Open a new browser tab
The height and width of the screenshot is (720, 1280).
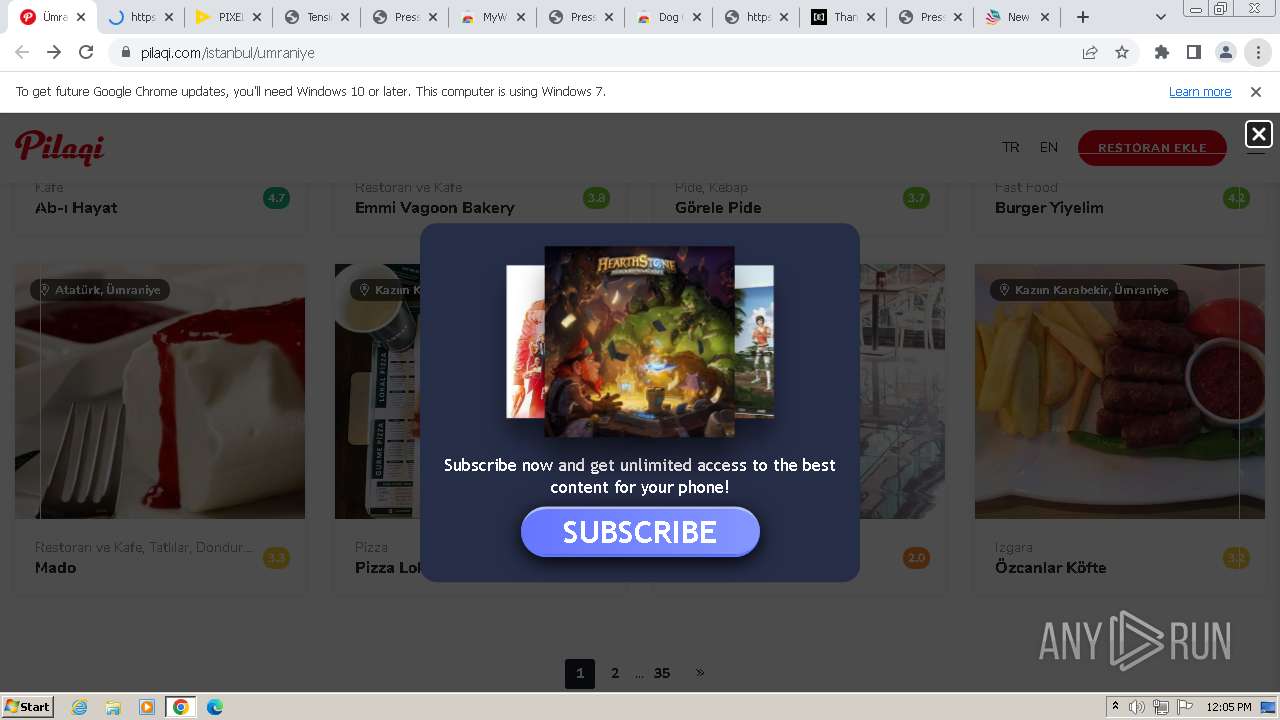coord(1083,17)
